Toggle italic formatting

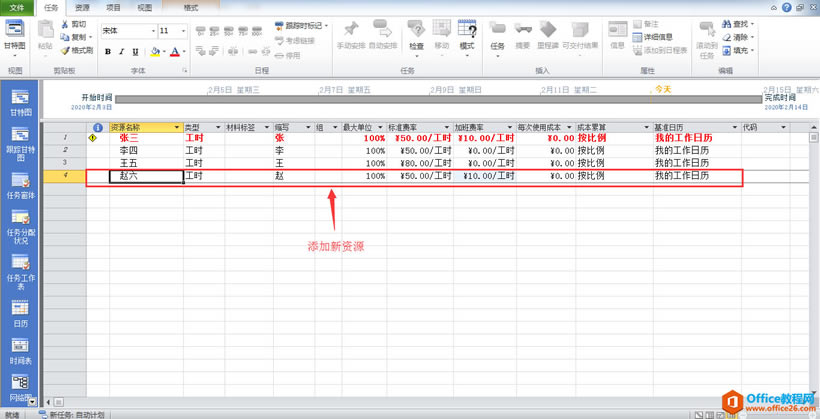coord(122,52)
